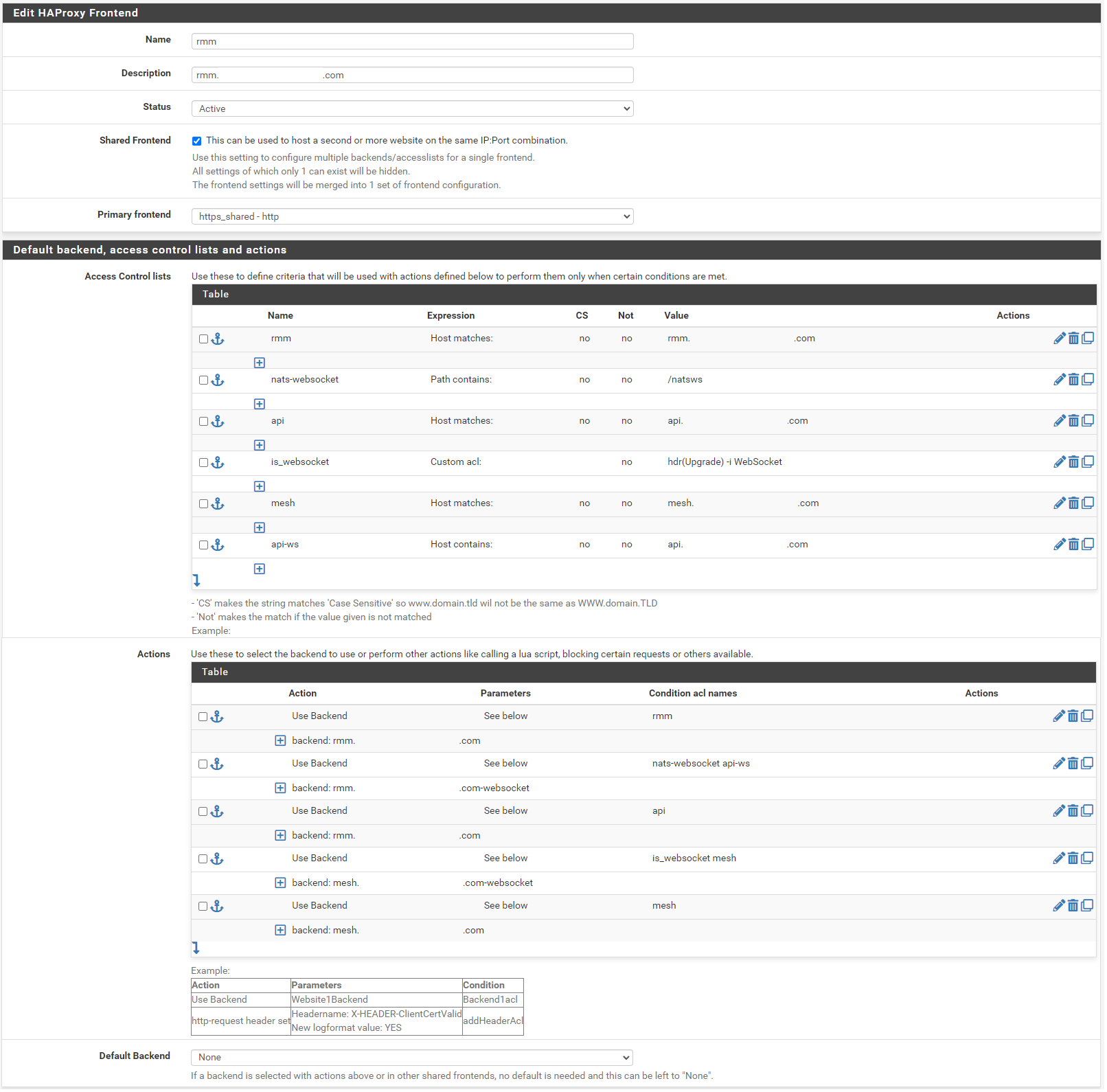
Task: Open the Status dropdown showing Active
Action: click(x=412, y=109)
